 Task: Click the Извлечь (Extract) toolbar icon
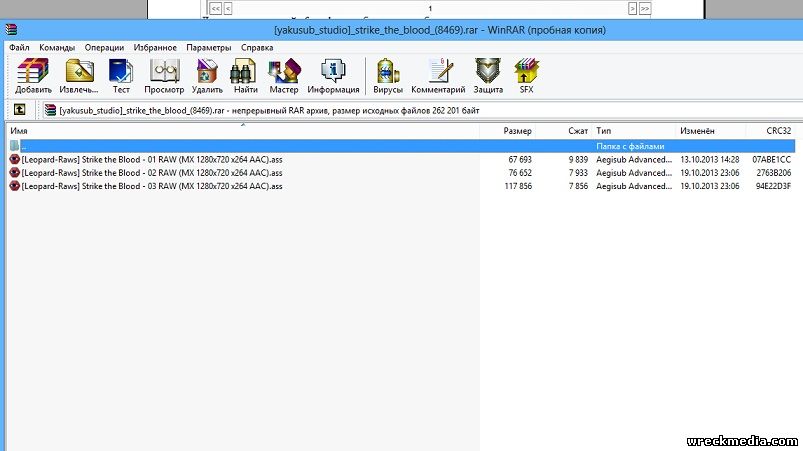pos(79,75)
